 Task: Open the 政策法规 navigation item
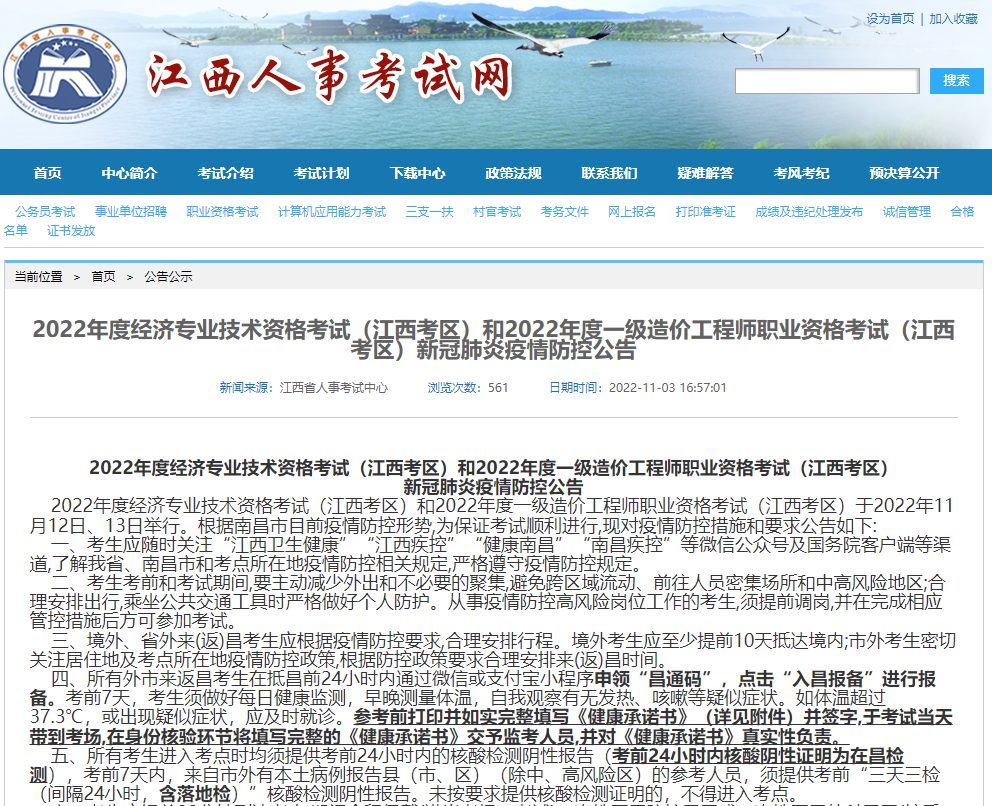click(x=513, y=173)
